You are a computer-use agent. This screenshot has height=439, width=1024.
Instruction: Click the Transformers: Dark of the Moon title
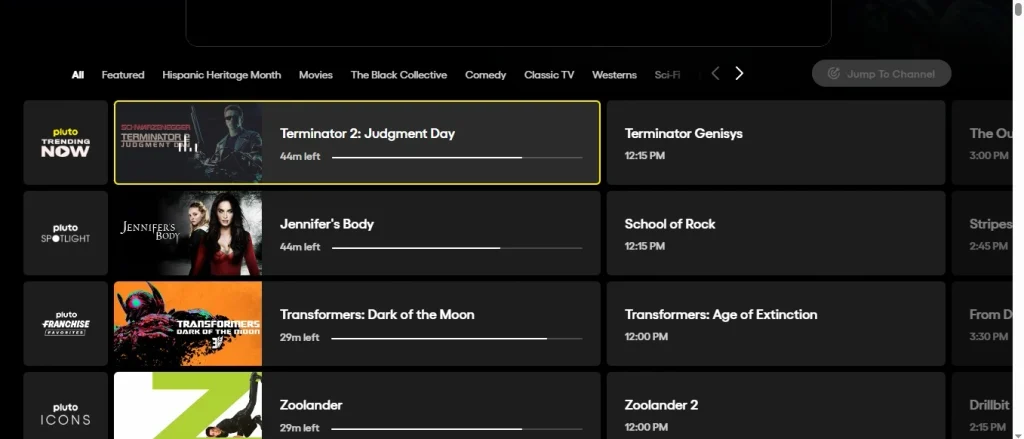point(377,314)
